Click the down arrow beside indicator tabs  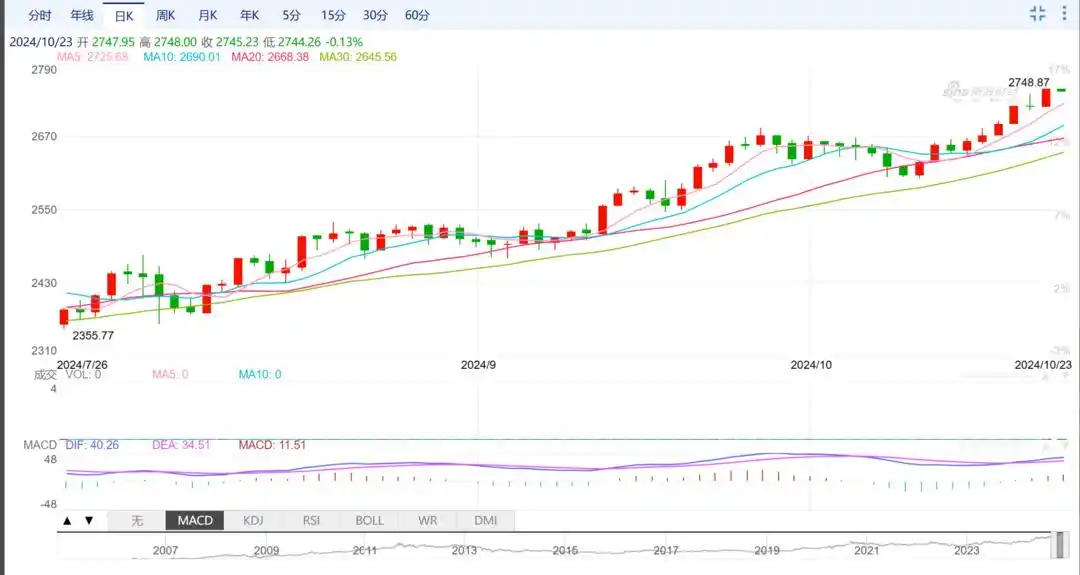pyautogui.click(x=89, y=521)
